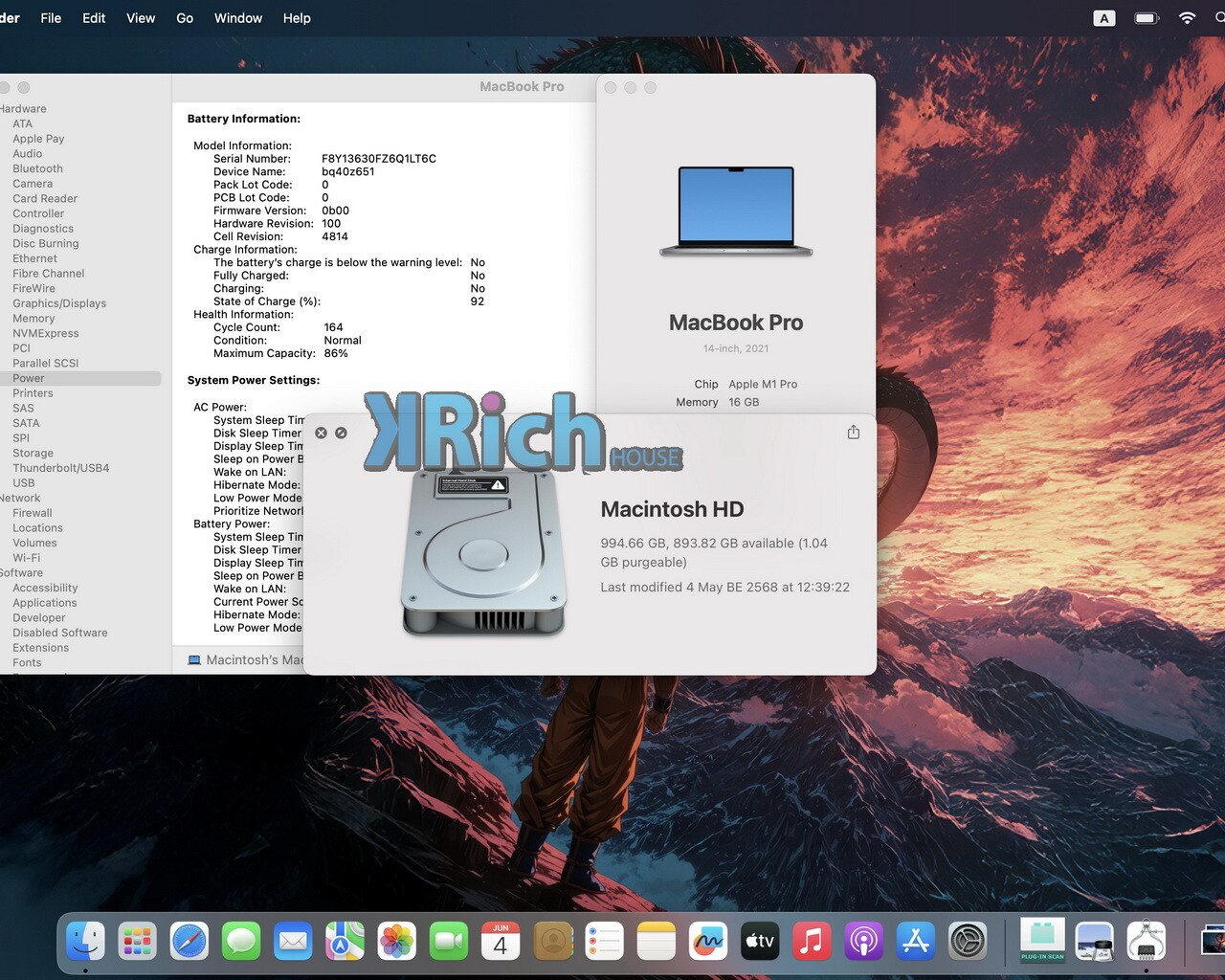Open Reminders from the Dock
Image resolution: width=1225 pixels, height=980 pixels.
pyautogui.click(x=604, y=942)
